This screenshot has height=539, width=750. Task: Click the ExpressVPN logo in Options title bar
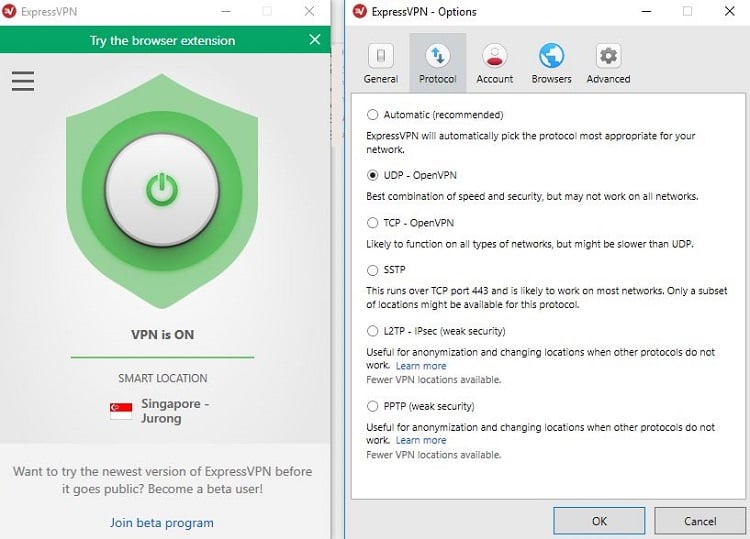pos(360,11)
